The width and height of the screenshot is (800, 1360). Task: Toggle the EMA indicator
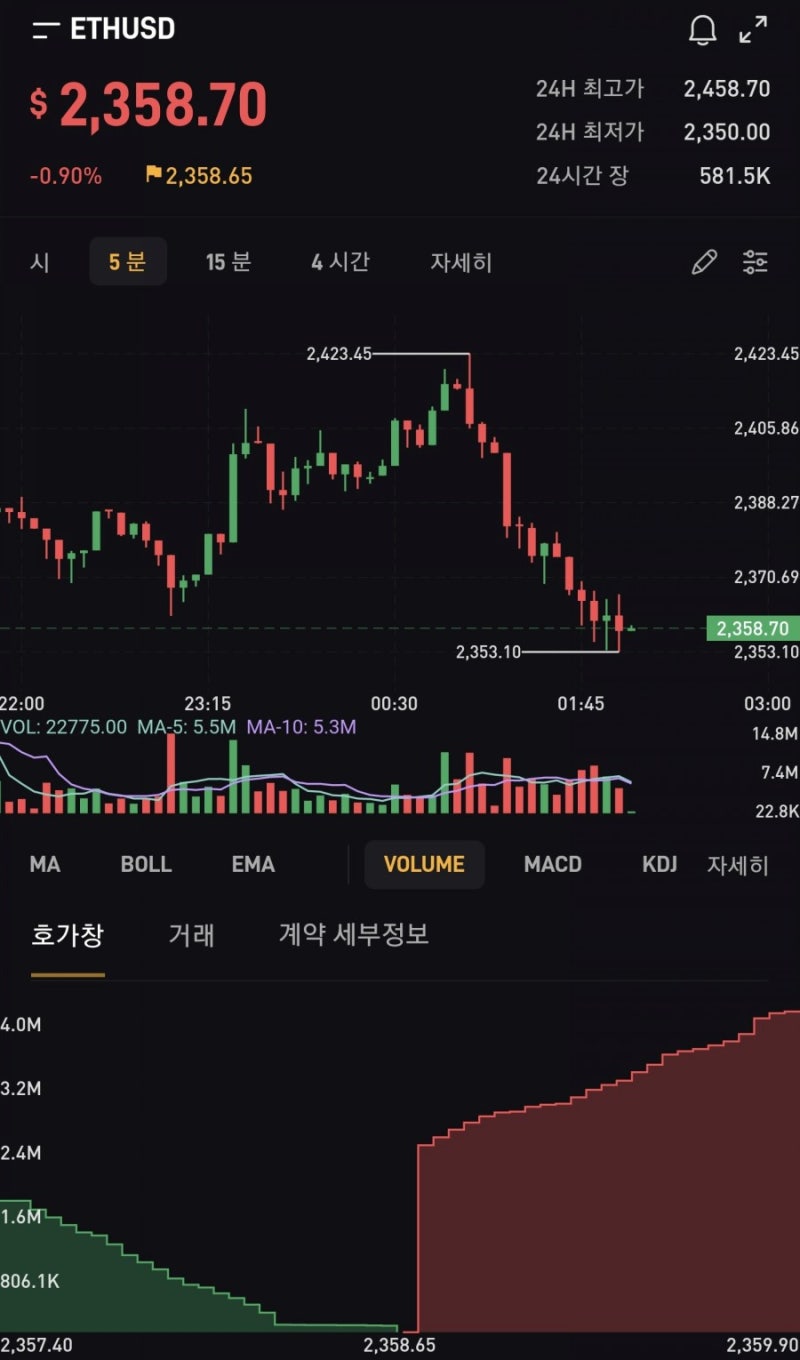click(x=252, y=864)
